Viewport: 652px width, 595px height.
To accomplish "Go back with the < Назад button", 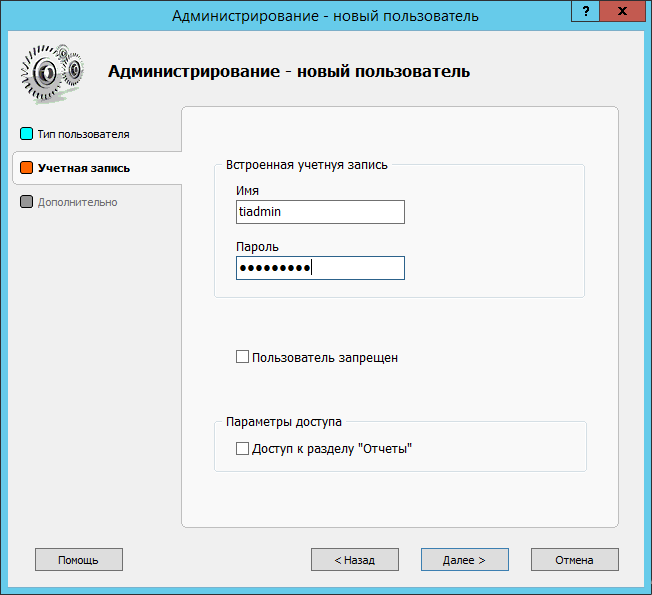I will coord(355,560).
